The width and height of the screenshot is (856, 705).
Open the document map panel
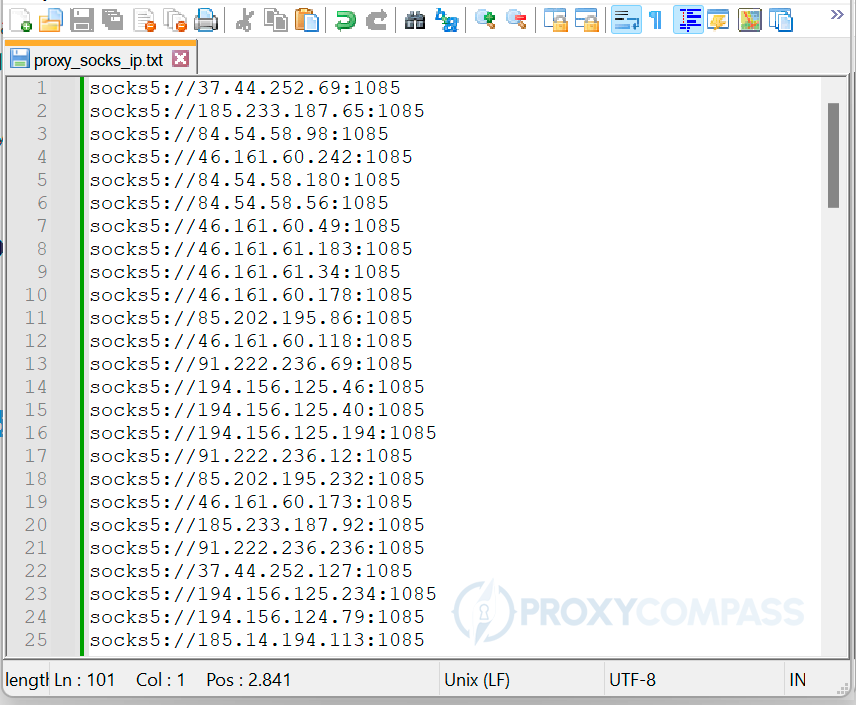[x=750, y=20]
